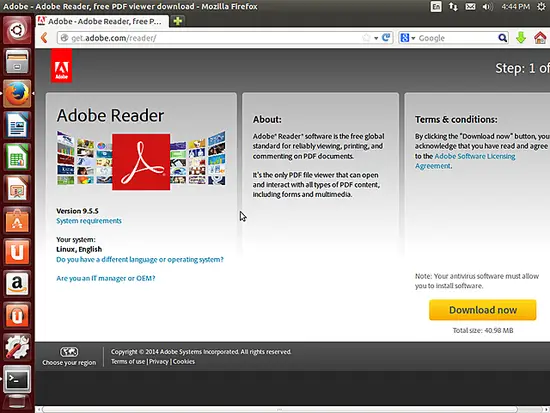
Task: Open Terminal from launcher
Action: (x=17, y=379)
